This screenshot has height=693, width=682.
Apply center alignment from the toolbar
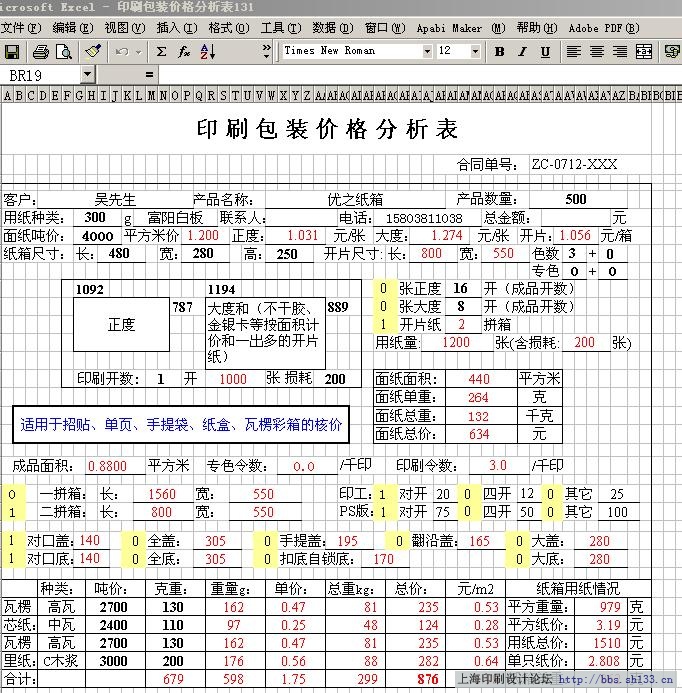(597, 51)
